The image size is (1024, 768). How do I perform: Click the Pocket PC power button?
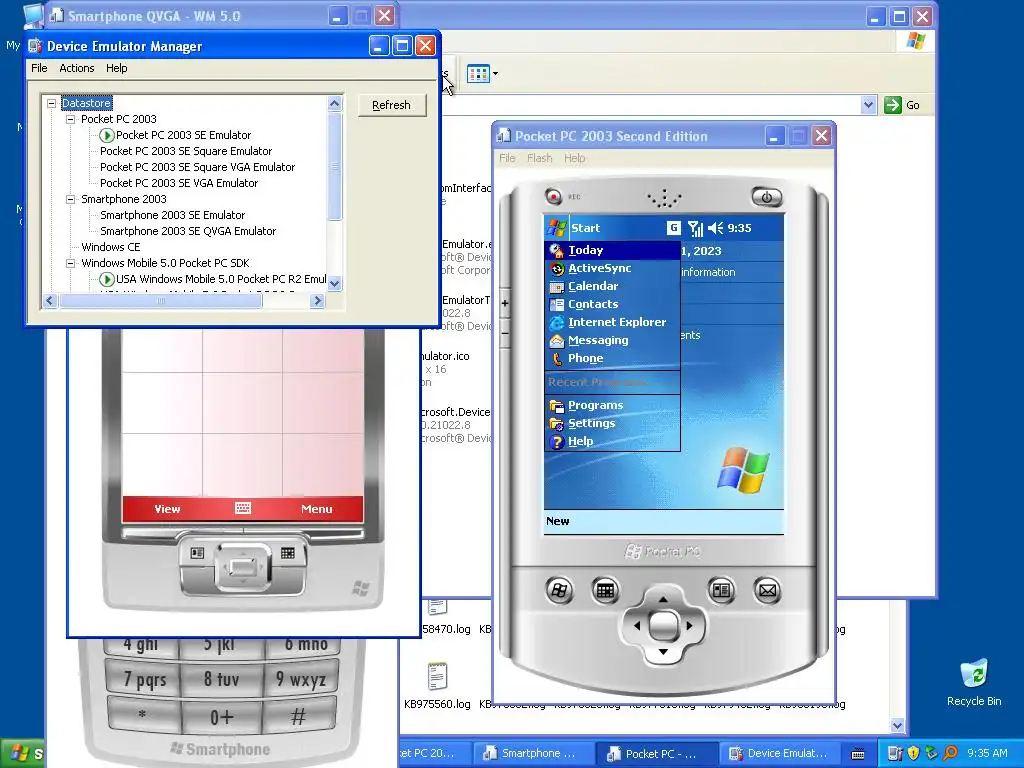pyautogui.click(x=767, y=197)
